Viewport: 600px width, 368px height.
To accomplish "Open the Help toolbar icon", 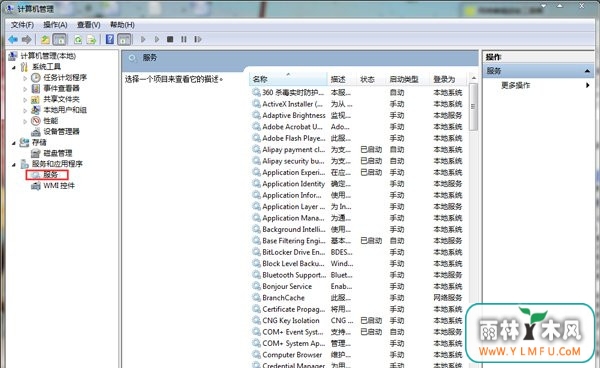I will 110,39.
